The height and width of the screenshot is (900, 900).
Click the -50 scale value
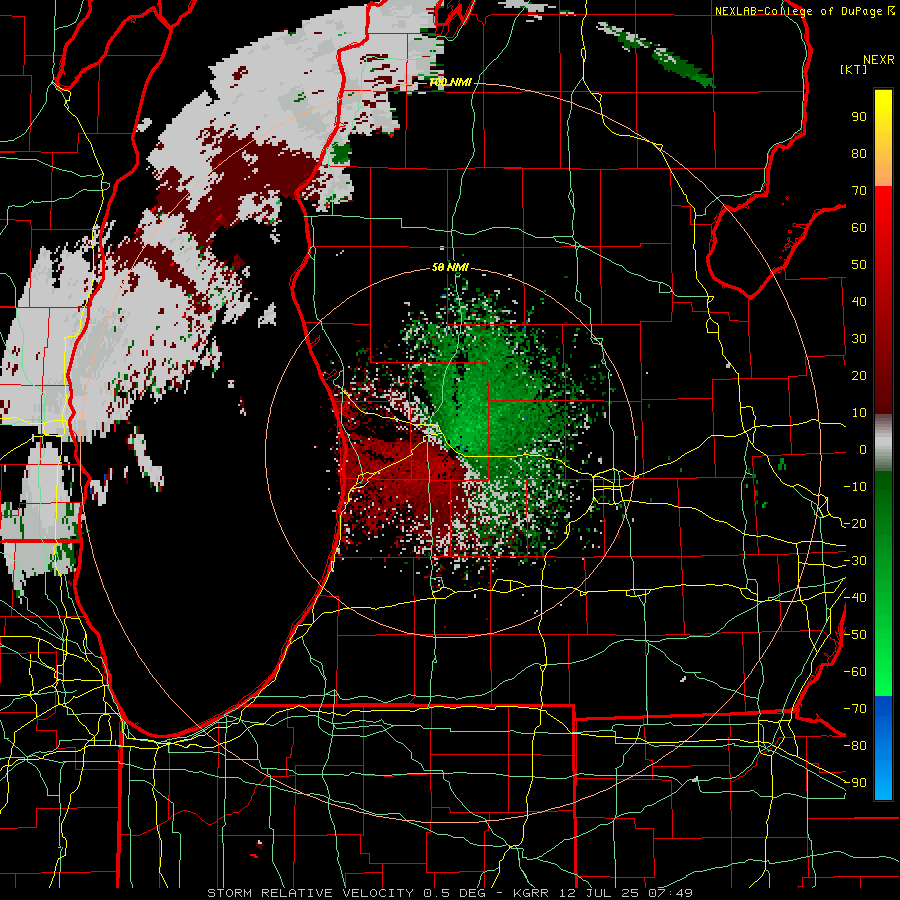855,635
